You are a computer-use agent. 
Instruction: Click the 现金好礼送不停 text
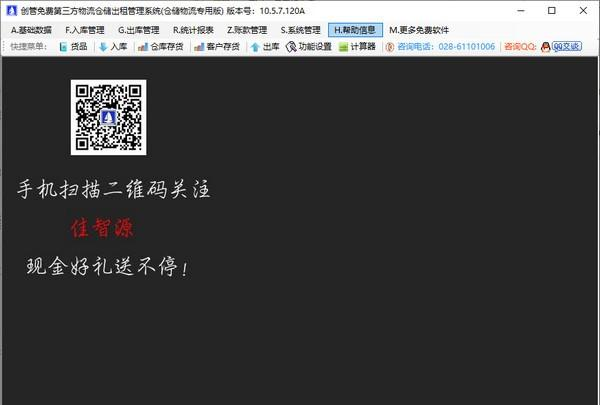(x=107, y=266)
